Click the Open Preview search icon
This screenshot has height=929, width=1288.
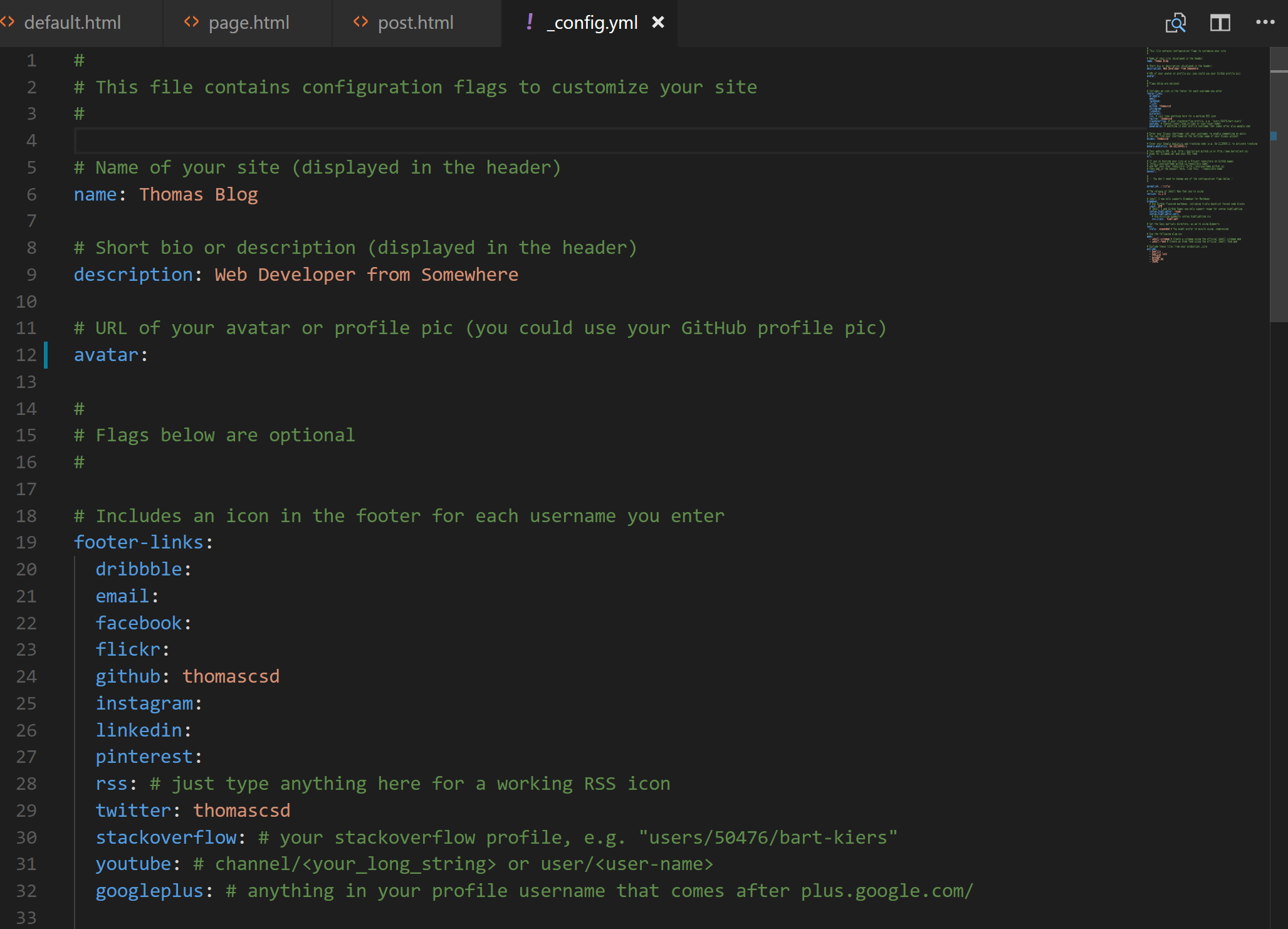click(x=1175, y=23)
